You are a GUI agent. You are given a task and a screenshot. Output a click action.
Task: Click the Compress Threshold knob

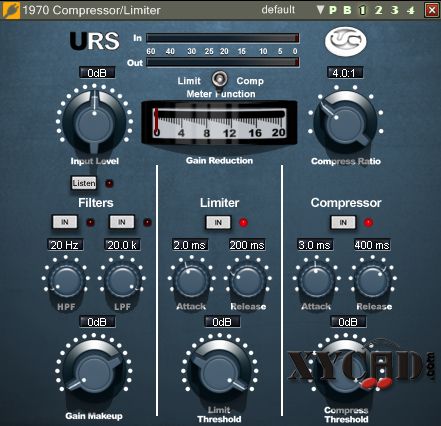[345, 371]
